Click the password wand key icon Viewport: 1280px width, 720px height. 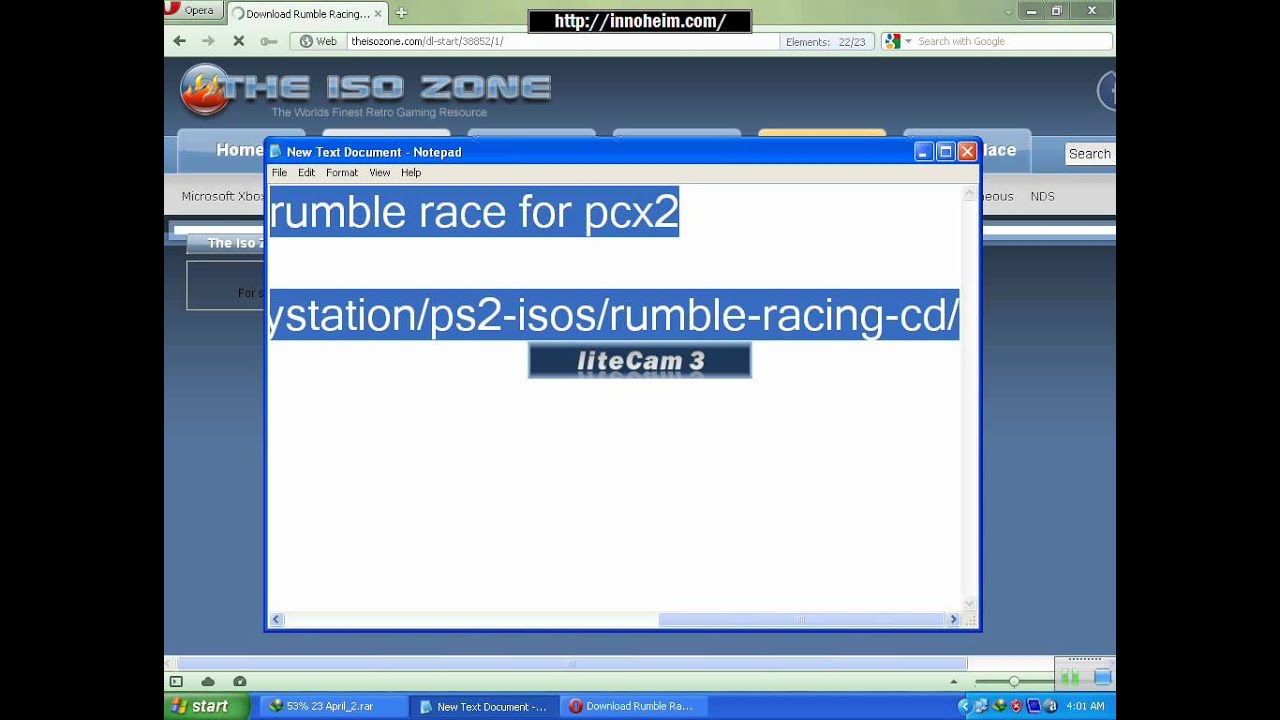[268, 41]
